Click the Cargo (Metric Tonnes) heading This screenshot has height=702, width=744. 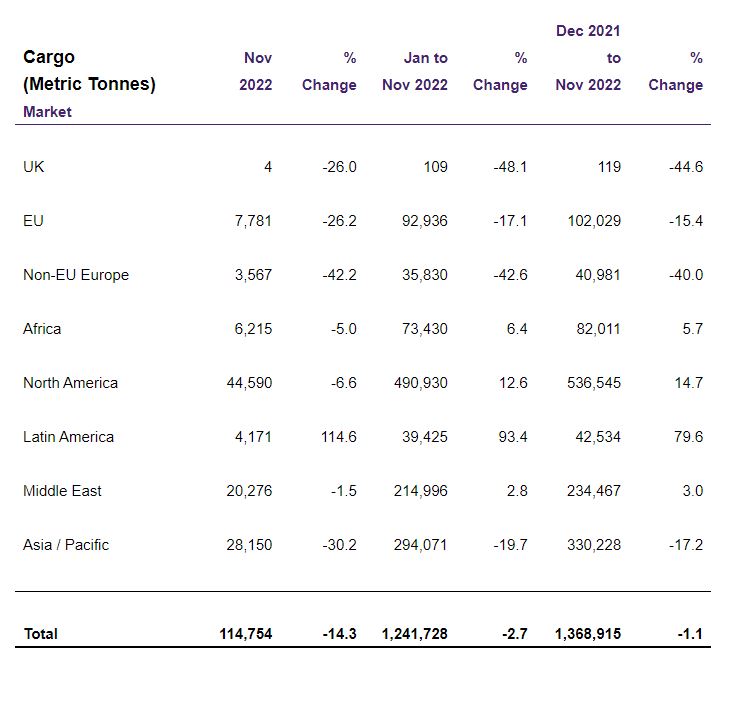pyautogui.click(x=89, y=70)
